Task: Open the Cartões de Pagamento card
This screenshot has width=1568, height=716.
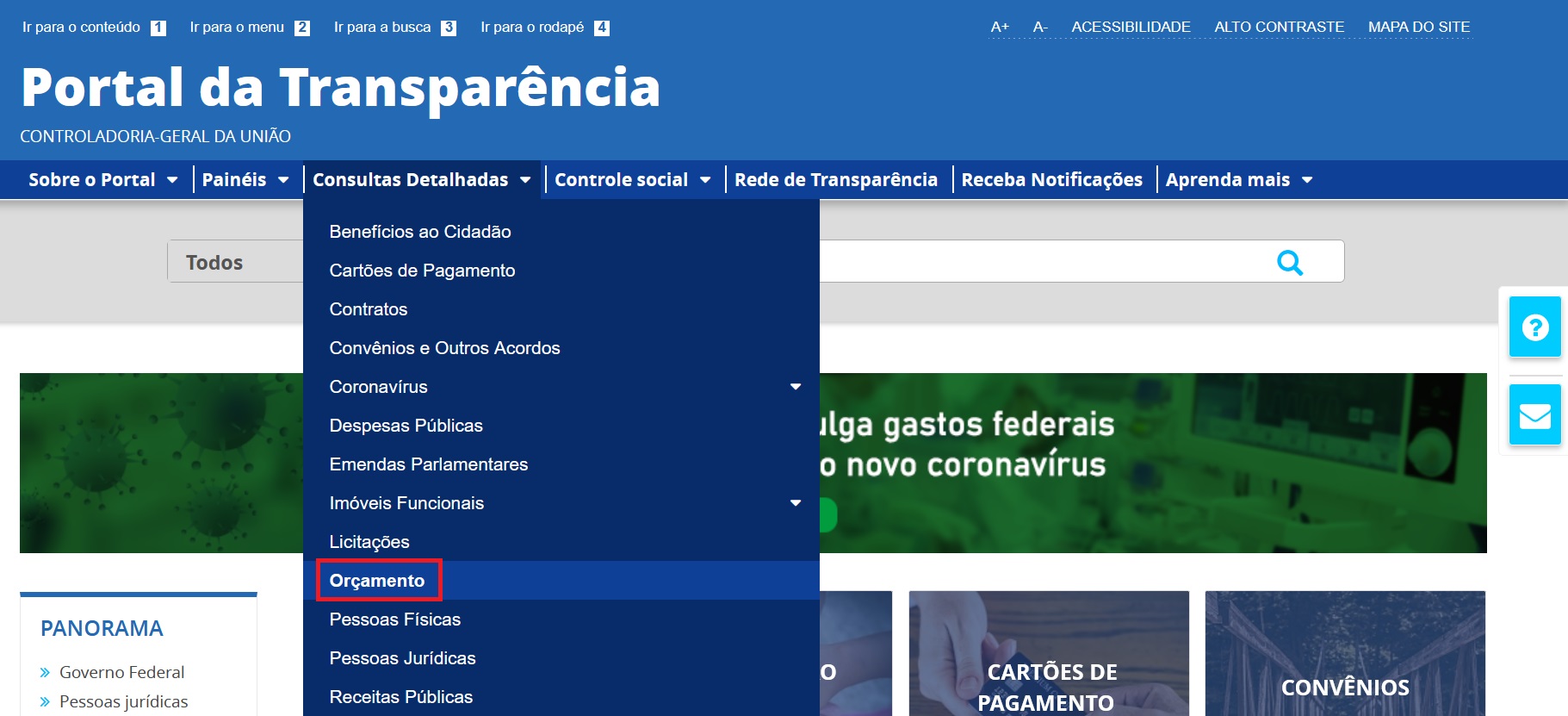Action: tap(1049, 653)
